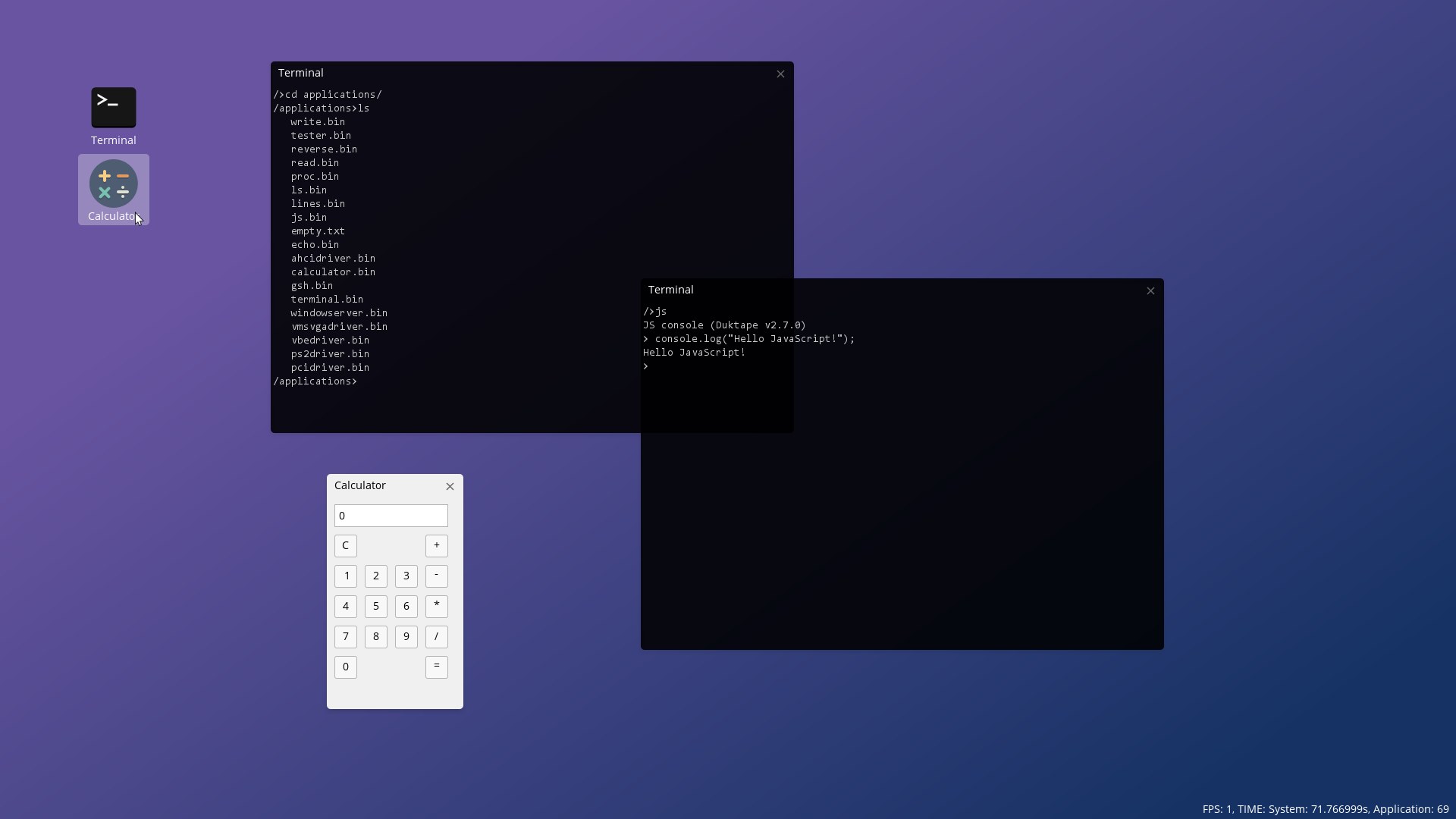Click 'calculator.bin' in the Terminal listing
This screenshot has height=819, width=1456.
[x=333, y=272]
